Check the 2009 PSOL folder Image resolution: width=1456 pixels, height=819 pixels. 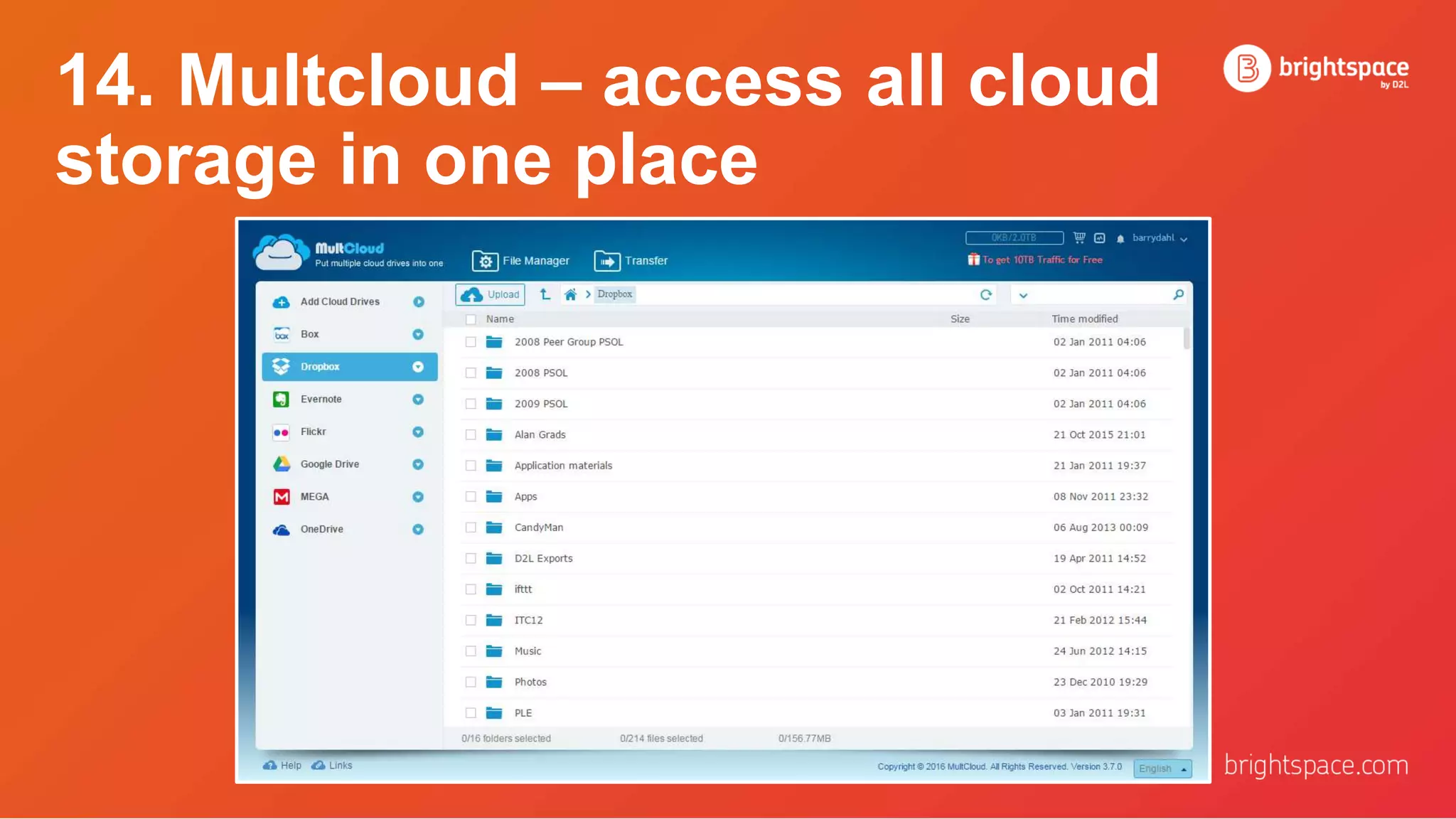pyautogui.click(x=471, y=404)
